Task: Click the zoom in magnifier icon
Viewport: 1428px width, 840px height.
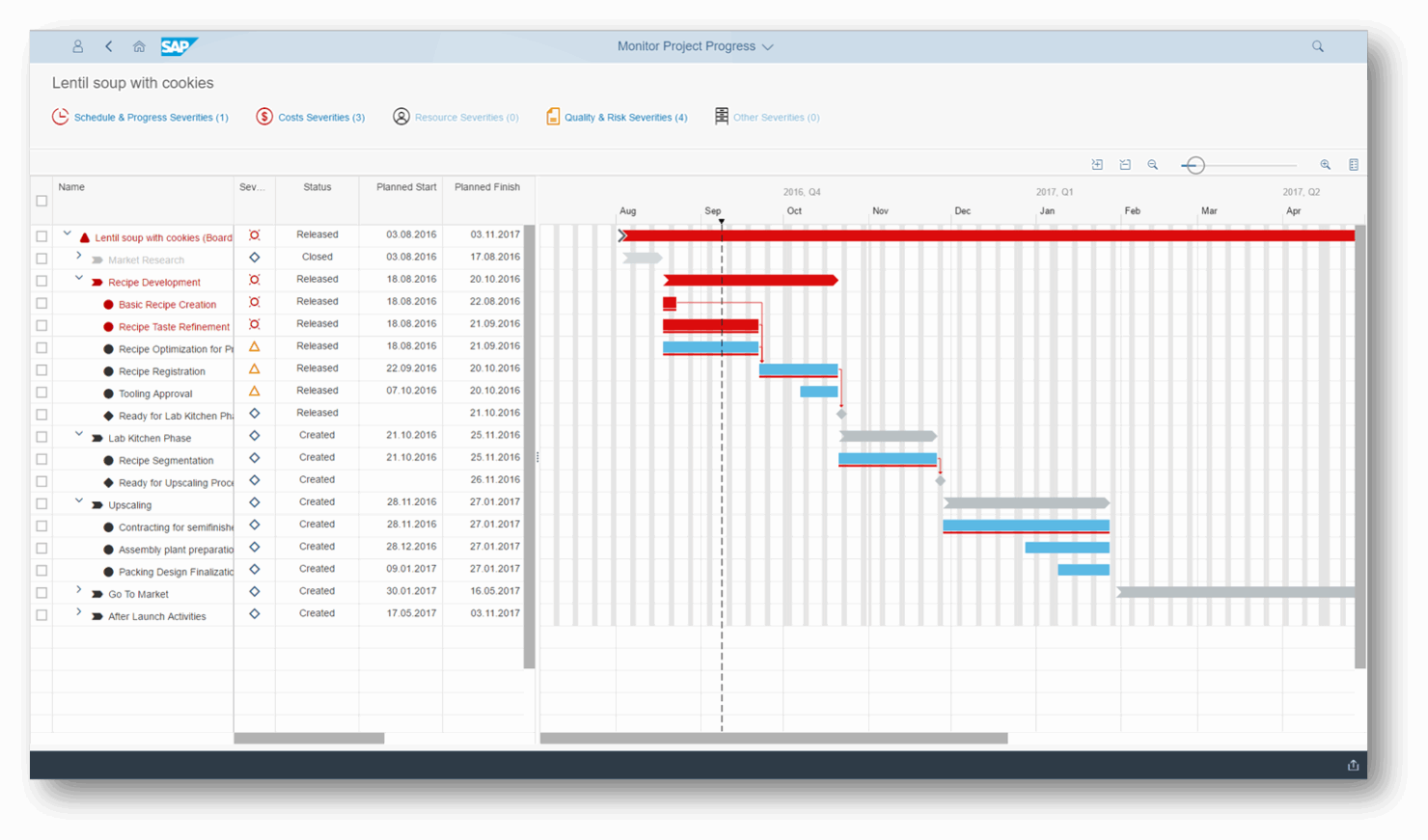Action: coord(1325,164)
